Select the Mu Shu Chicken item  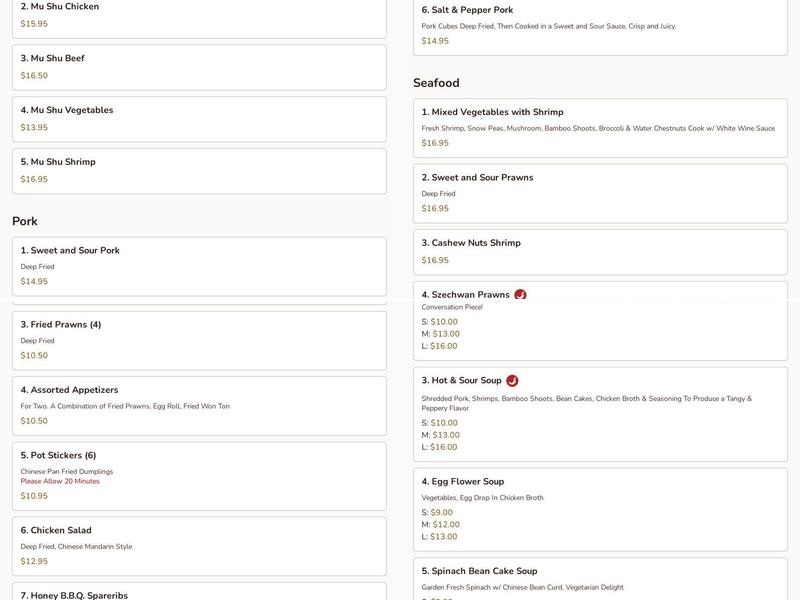pyautogui.click(x=199, y=15)
